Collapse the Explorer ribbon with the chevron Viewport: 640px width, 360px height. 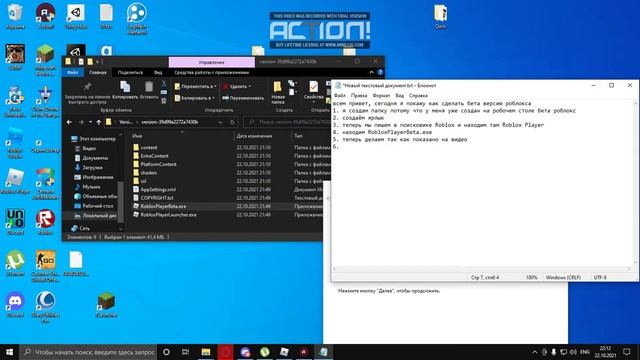point(371,72)
